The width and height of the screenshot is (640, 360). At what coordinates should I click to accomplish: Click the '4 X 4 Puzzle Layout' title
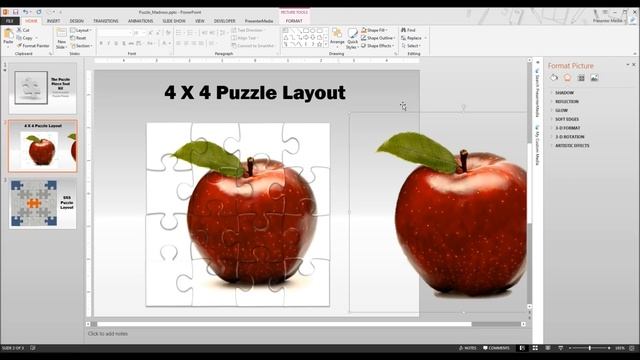(255, 93)
